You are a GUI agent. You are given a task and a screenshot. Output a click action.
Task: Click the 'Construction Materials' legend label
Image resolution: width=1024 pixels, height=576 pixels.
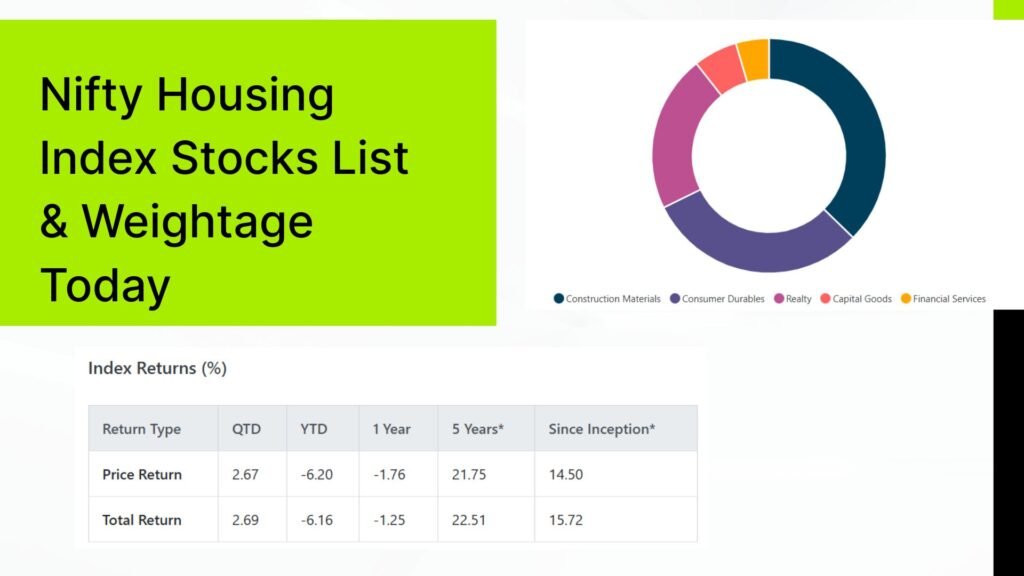point(613,298)
